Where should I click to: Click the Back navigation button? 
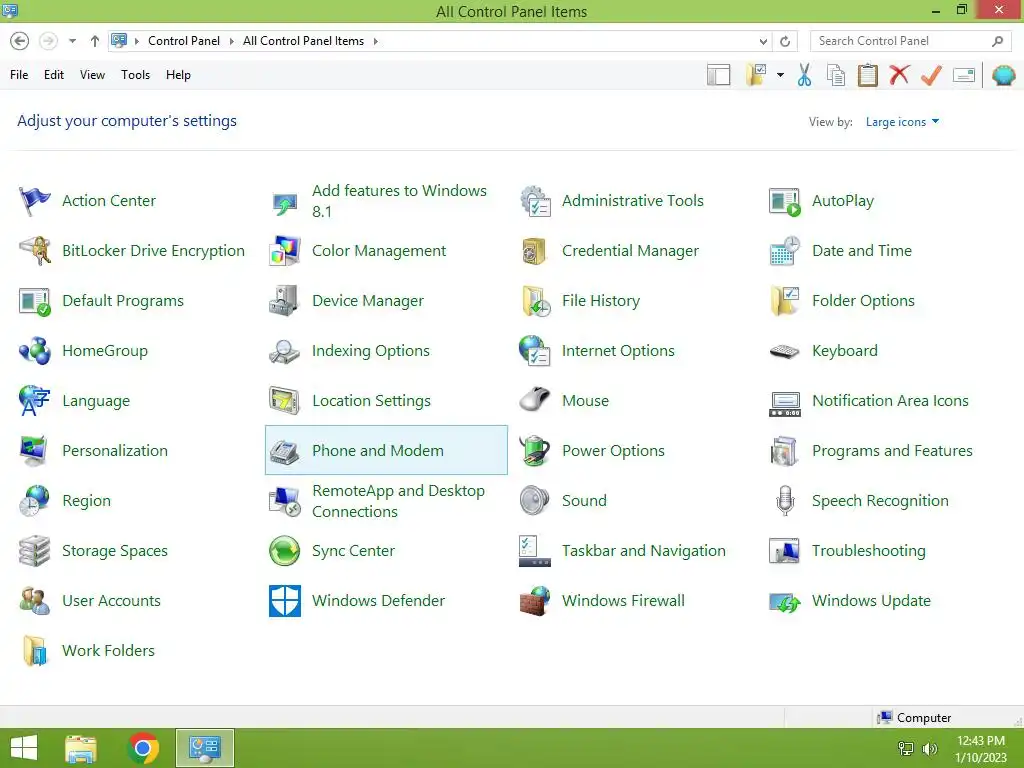[20, 41]
